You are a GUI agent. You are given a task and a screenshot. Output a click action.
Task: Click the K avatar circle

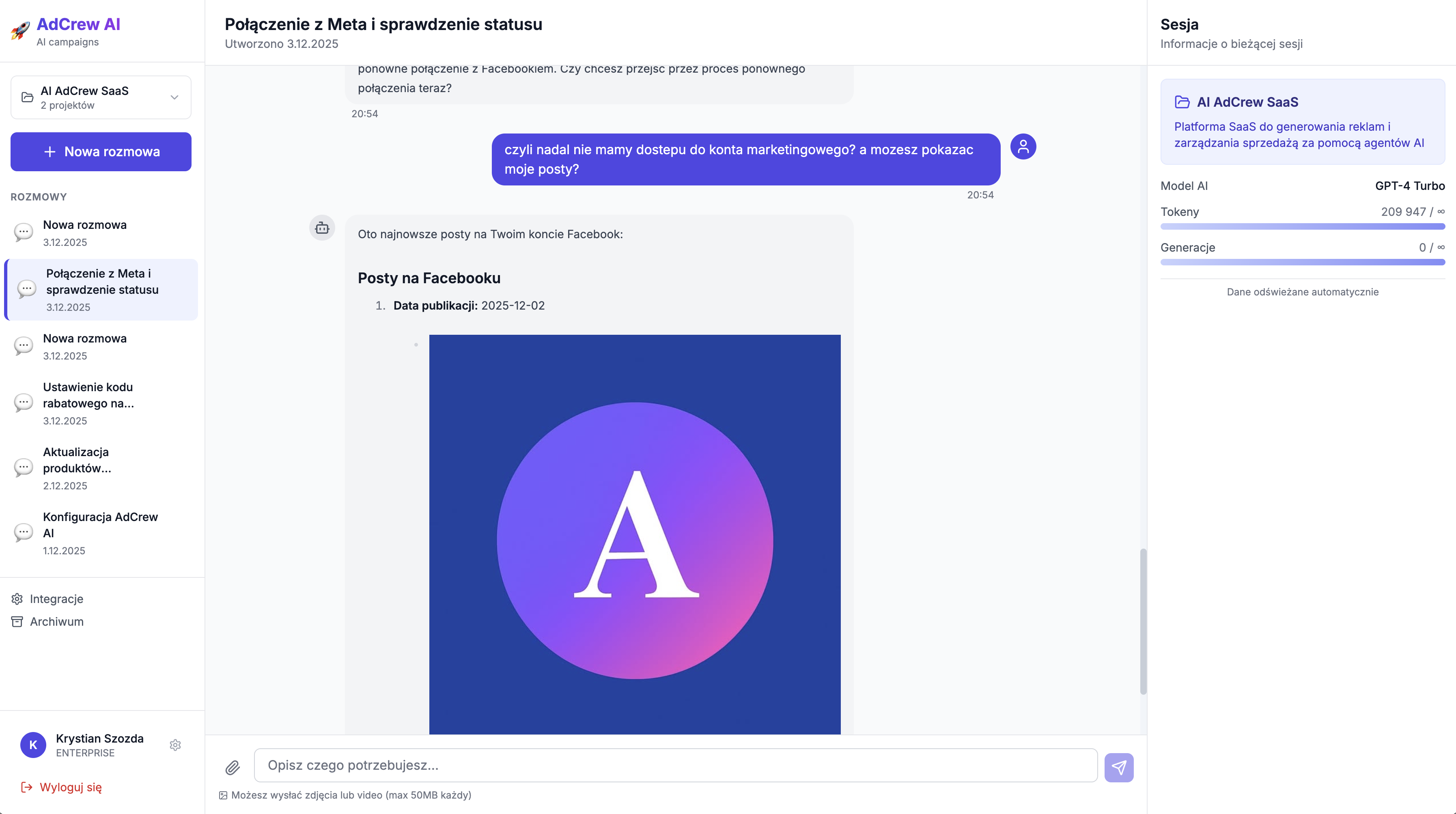click(33, 745)
